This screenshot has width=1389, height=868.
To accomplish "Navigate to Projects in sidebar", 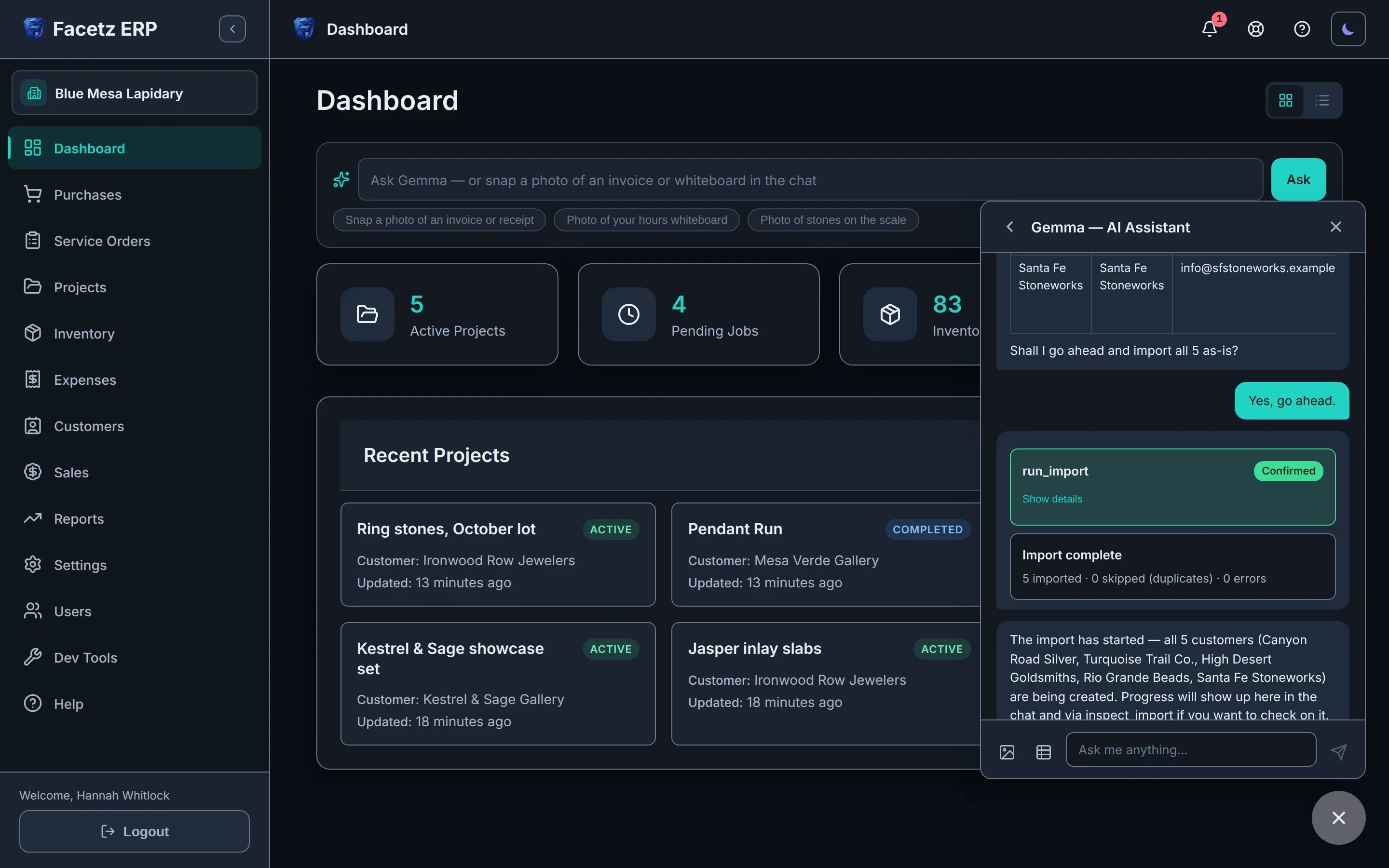I will tap(134, 287).
